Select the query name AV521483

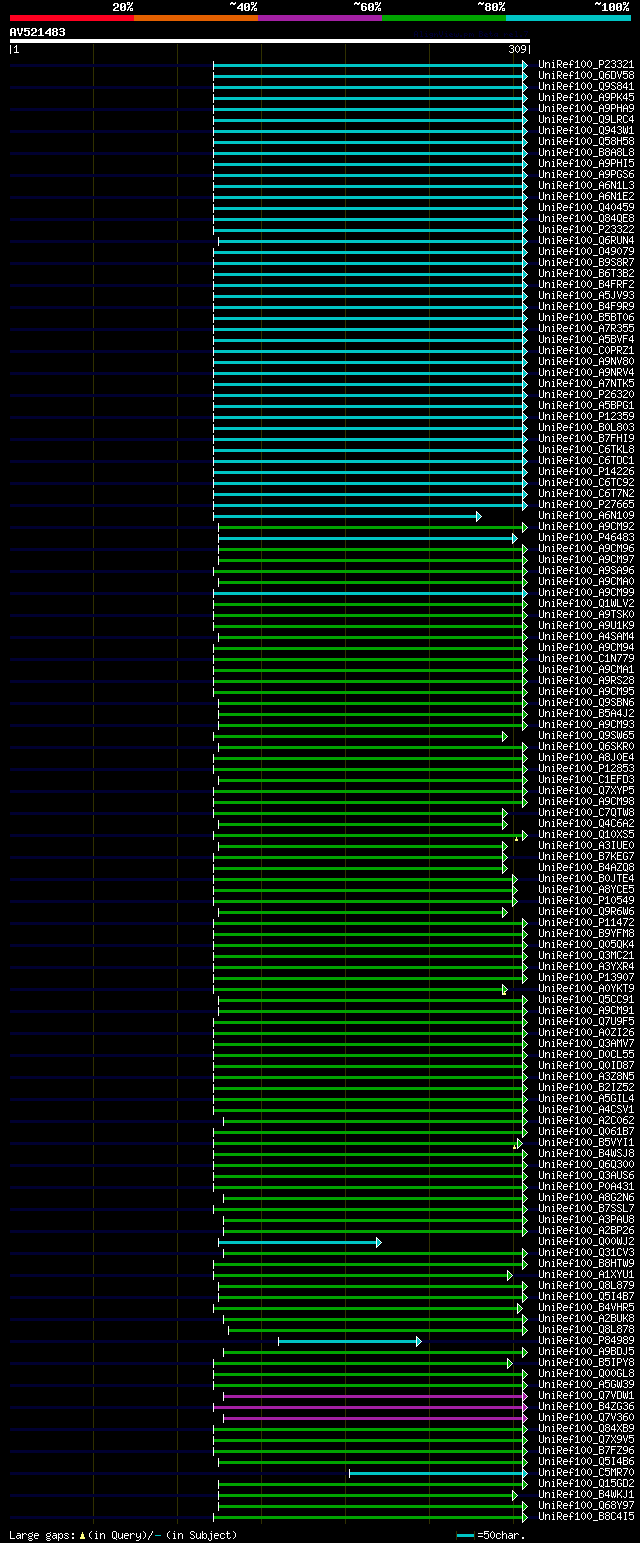tap(38, 32)
